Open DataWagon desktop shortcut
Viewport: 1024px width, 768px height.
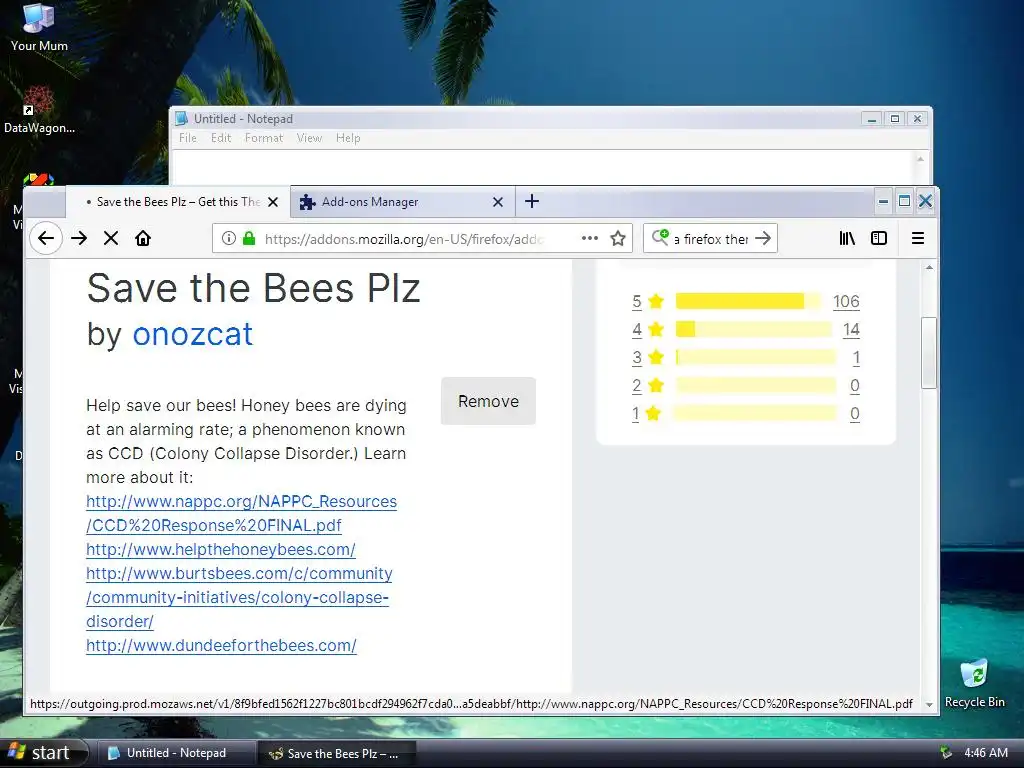[x=39, y=110]
